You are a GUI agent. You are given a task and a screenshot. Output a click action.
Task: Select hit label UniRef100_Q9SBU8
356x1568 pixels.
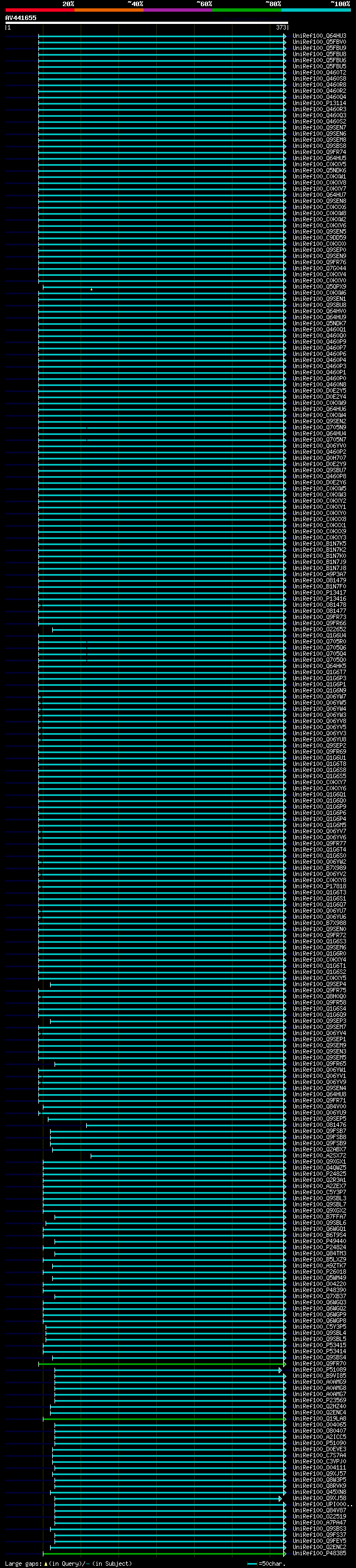click(319, 305)
